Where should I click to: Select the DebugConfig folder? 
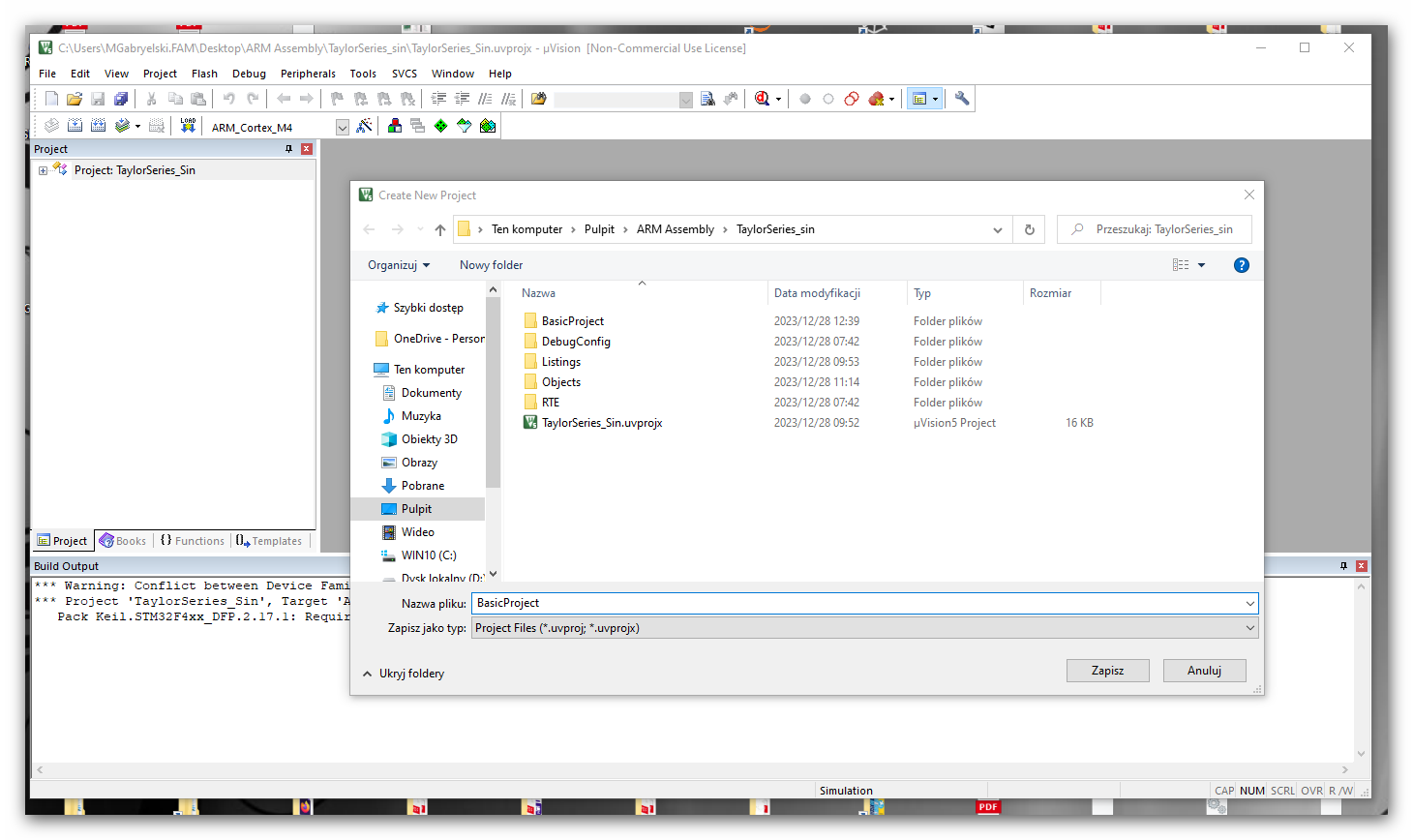tap(576, 342)
